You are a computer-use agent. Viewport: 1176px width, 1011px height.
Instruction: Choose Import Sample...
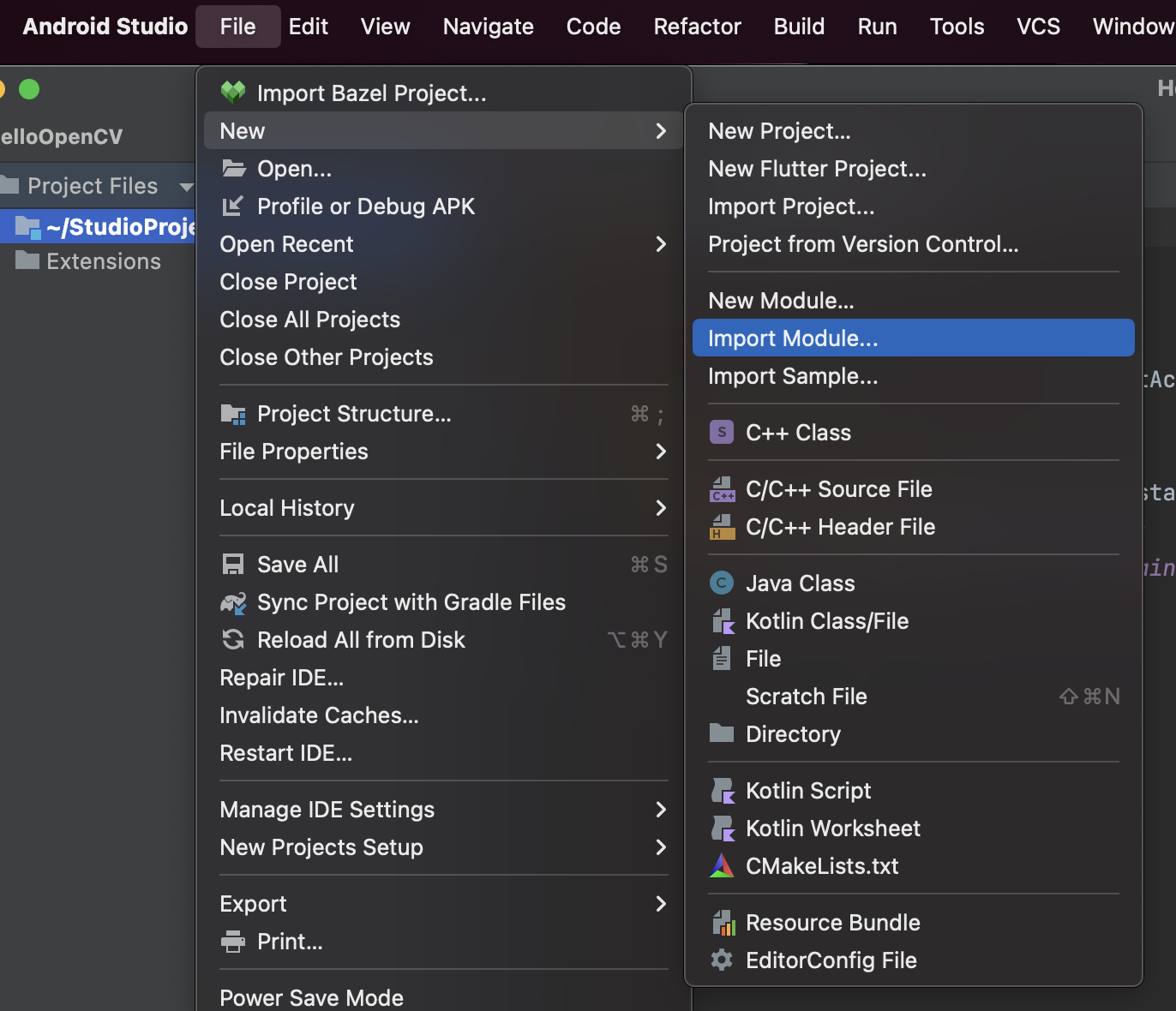(x=914, y=376)
